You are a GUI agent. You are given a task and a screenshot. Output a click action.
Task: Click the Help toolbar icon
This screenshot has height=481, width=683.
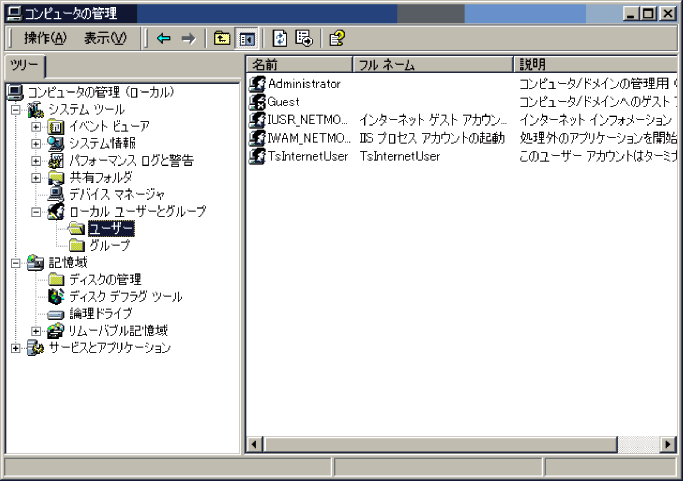(x=337, y=38)
